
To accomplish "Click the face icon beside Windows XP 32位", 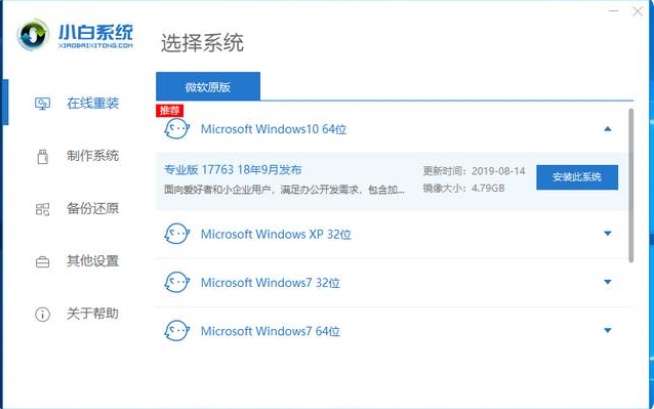I will pos(176,234).
